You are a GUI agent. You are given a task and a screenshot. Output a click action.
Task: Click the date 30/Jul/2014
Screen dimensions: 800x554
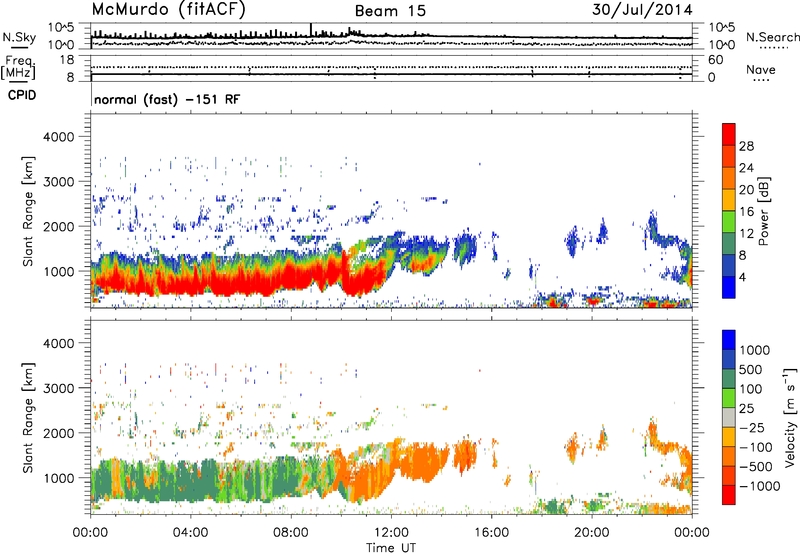coord(642,10)
